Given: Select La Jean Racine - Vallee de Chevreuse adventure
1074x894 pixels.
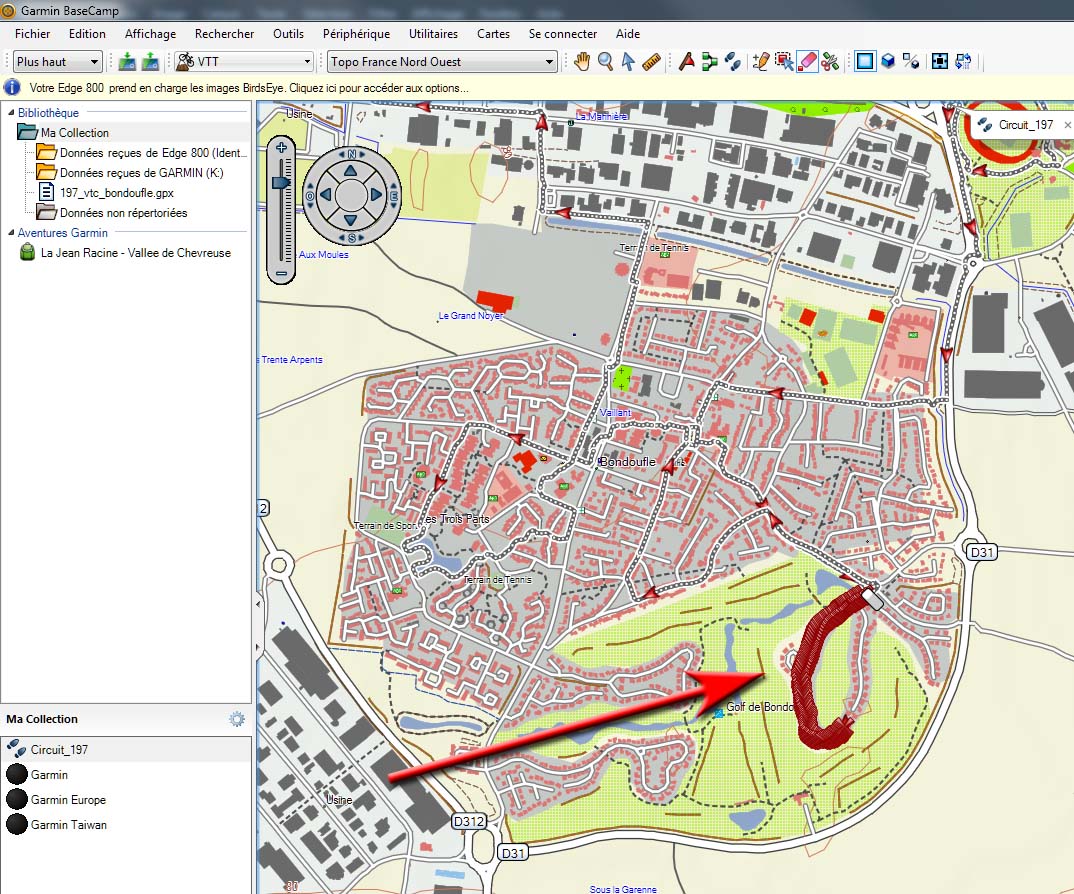Looking at the screenshot, I should coord(136,253).
